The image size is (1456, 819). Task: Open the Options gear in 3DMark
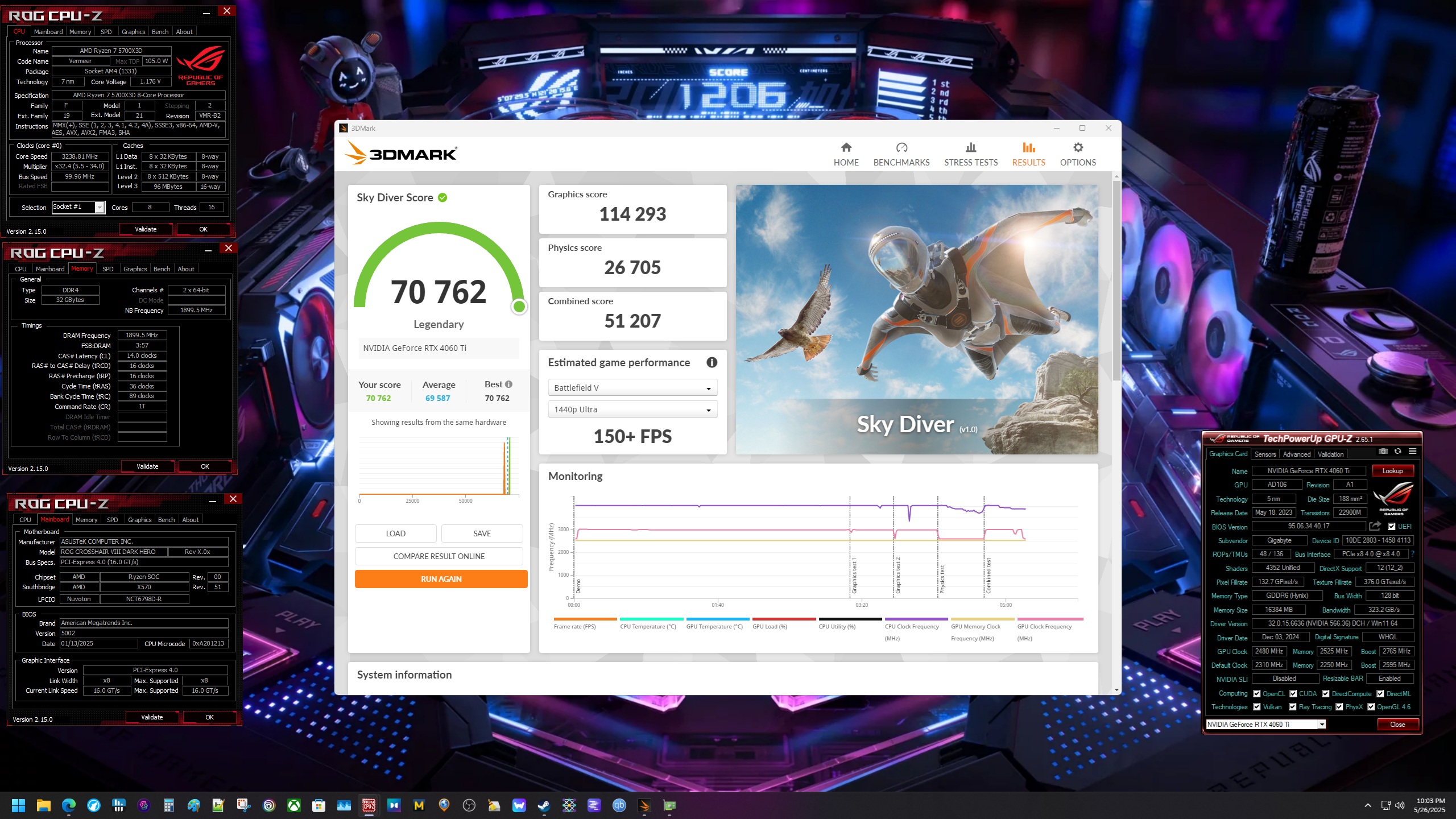point(1078,148)
